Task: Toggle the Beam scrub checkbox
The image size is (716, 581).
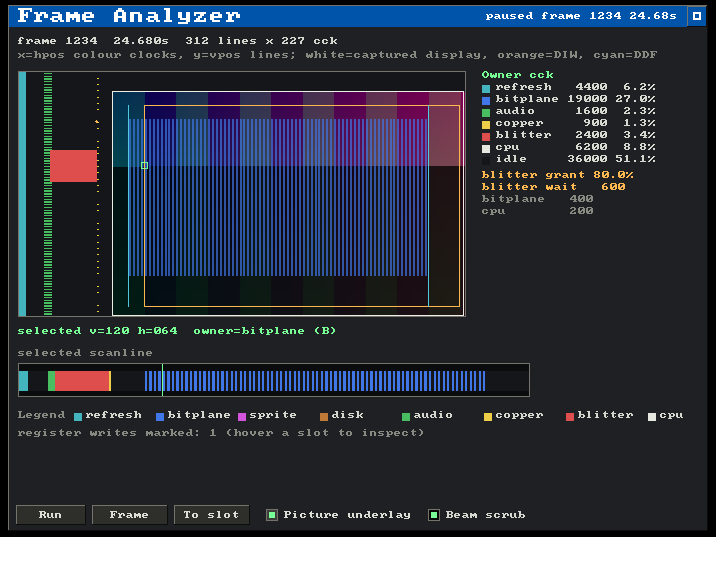Action: pyautogui.click(x=434, y=515)
